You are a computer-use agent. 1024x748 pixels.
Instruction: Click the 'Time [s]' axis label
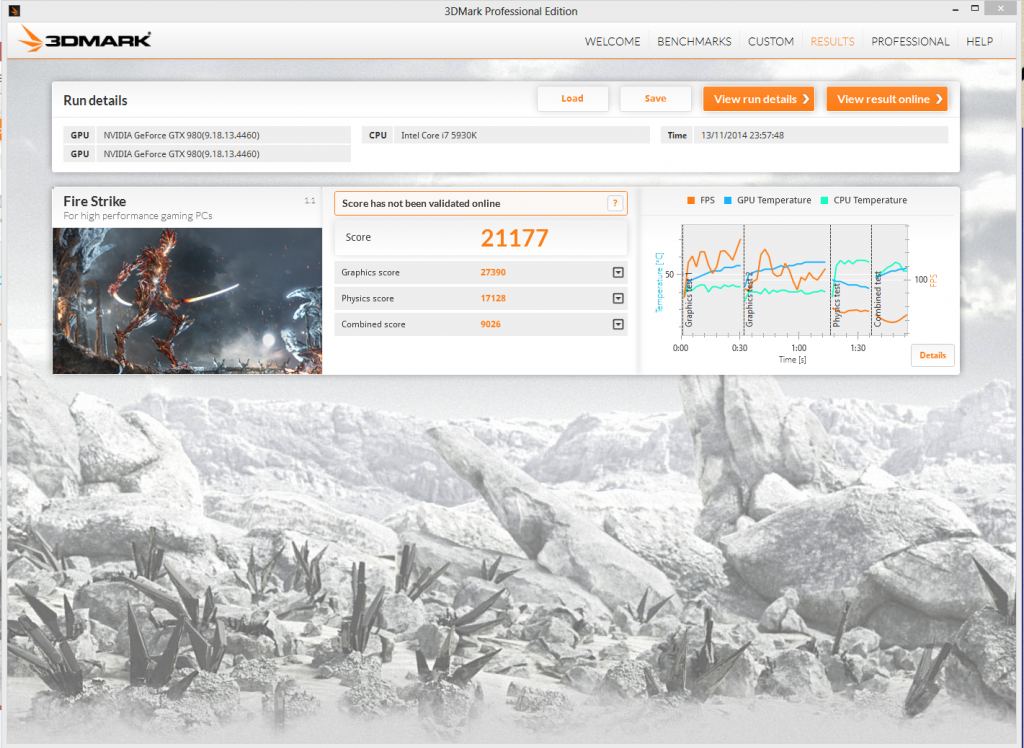coord(792,360)
